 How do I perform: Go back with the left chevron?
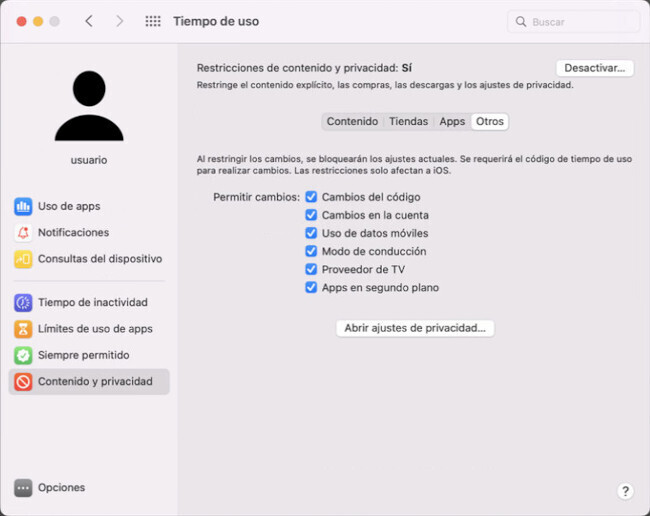(x=89, y=21)
